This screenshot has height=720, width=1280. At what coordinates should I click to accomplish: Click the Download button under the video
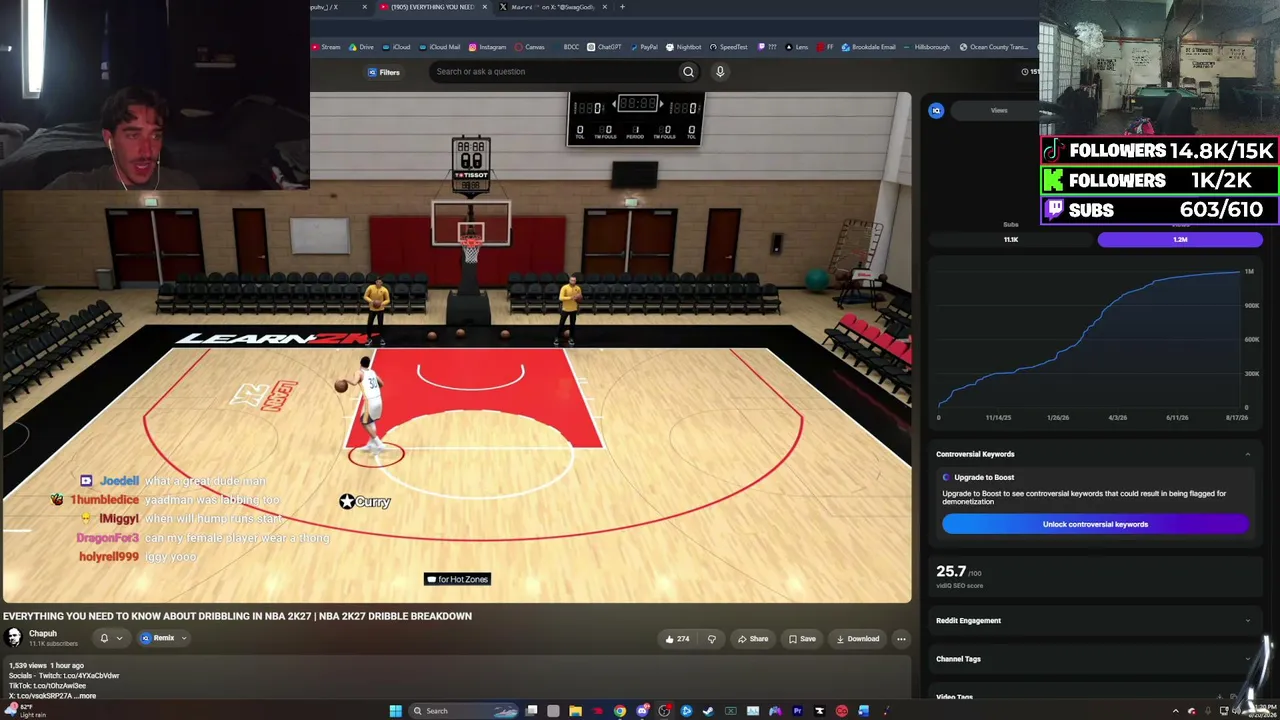[x=858, y=639]
